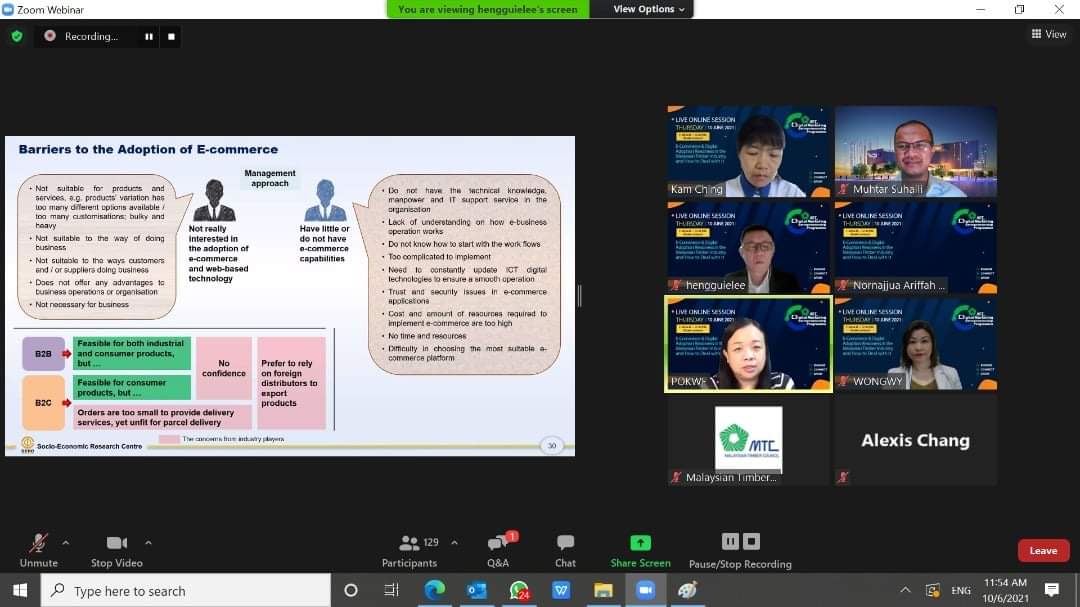This screenshot has width=1080, height=607.
Task: Click 'Socio-Economic Research Centre' footer text
Action: pos(90,446)
